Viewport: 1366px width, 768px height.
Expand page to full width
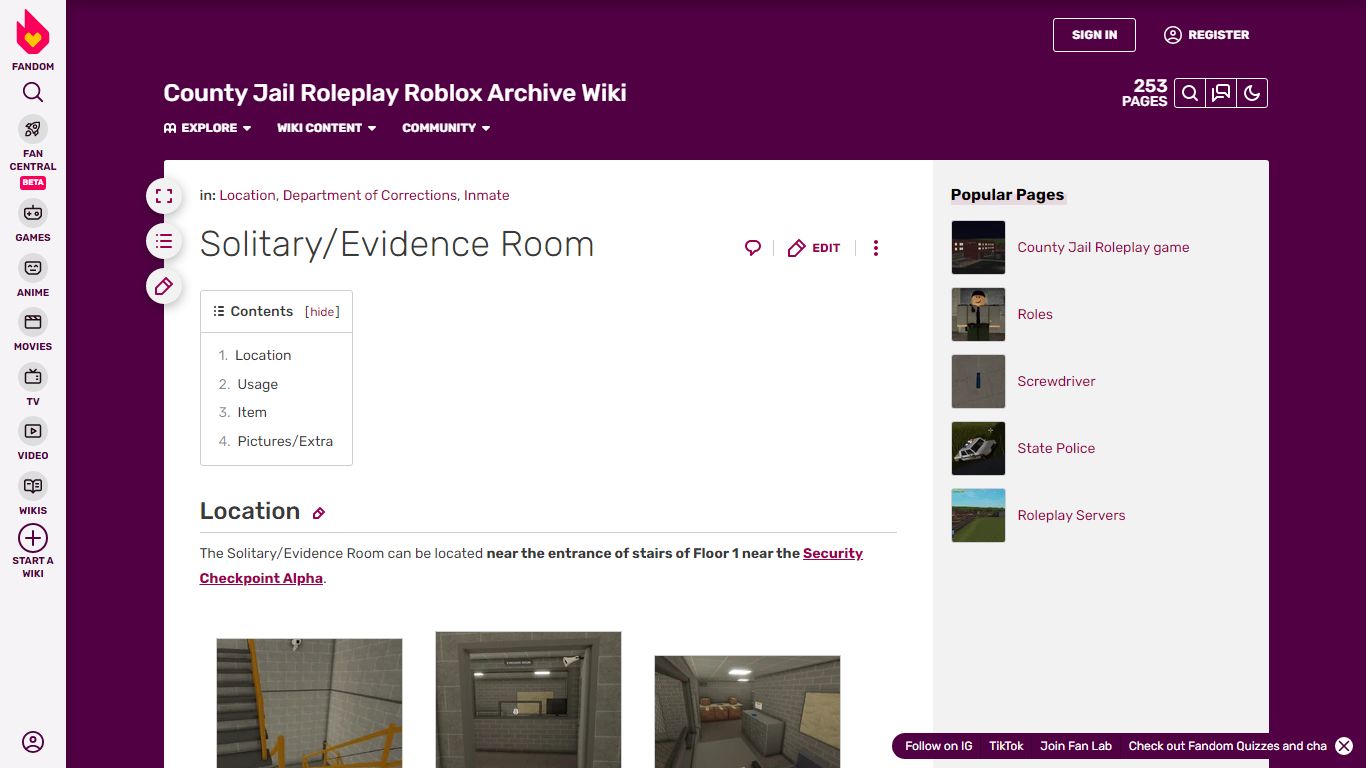point(164,196)
